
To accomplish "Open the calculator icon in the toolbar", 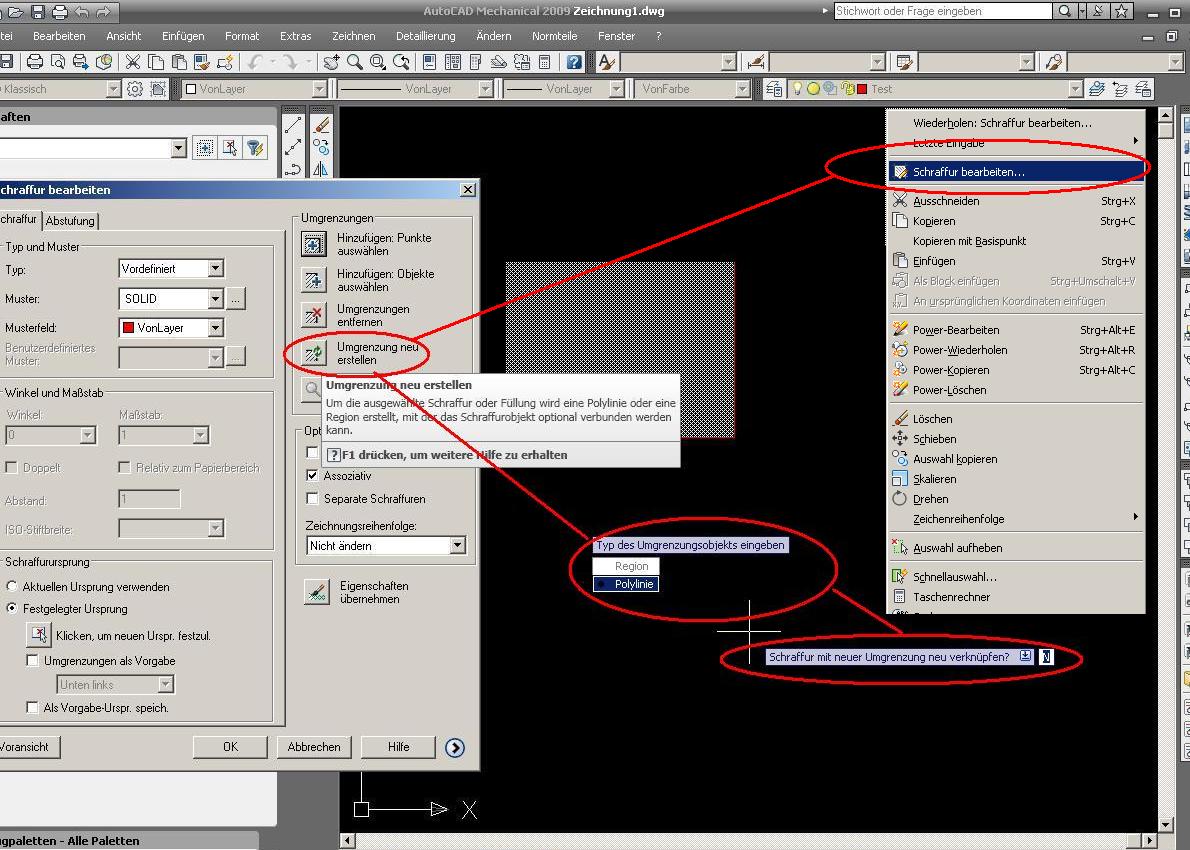I will 544,62.
